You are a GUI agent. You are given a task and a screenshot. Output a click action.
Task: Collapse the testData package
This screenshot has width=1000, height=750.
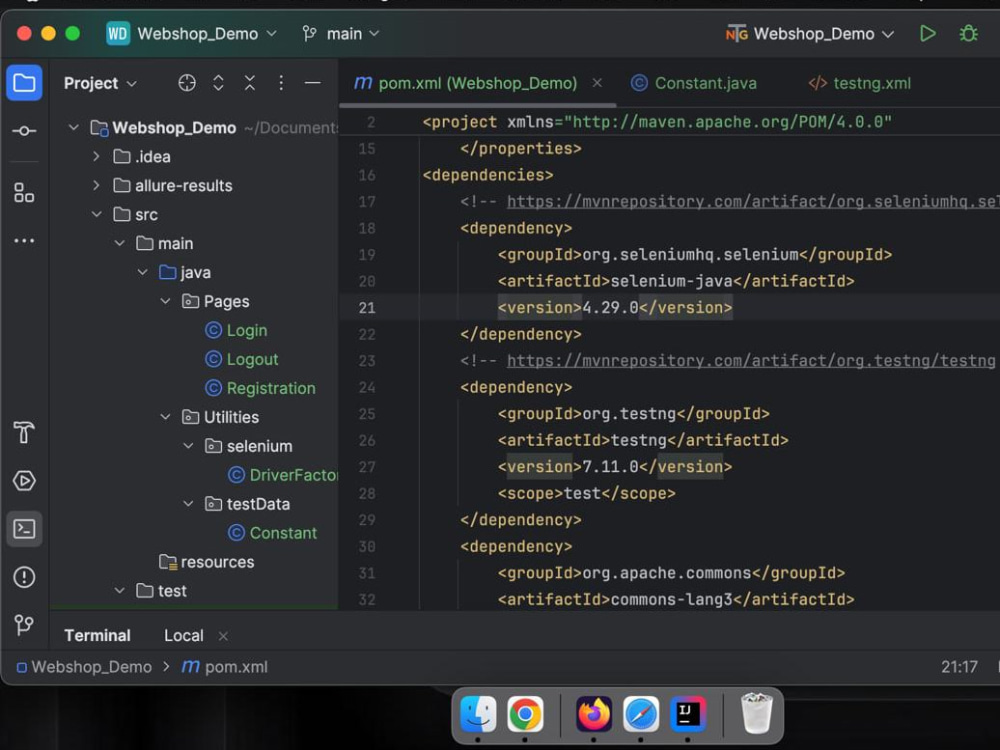coord(188,504)
